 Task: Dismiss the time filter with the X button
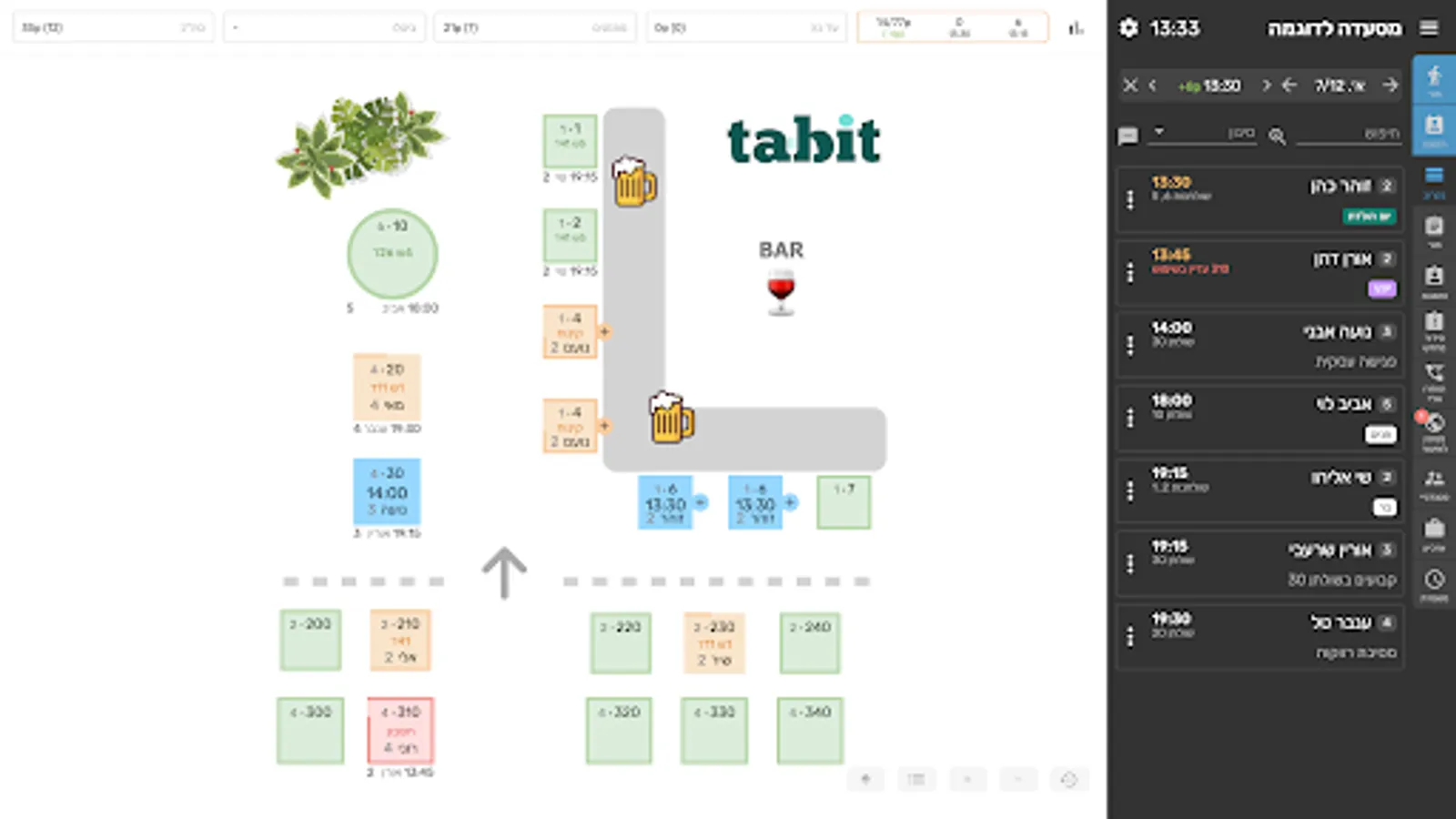[x=1130, y=85]
